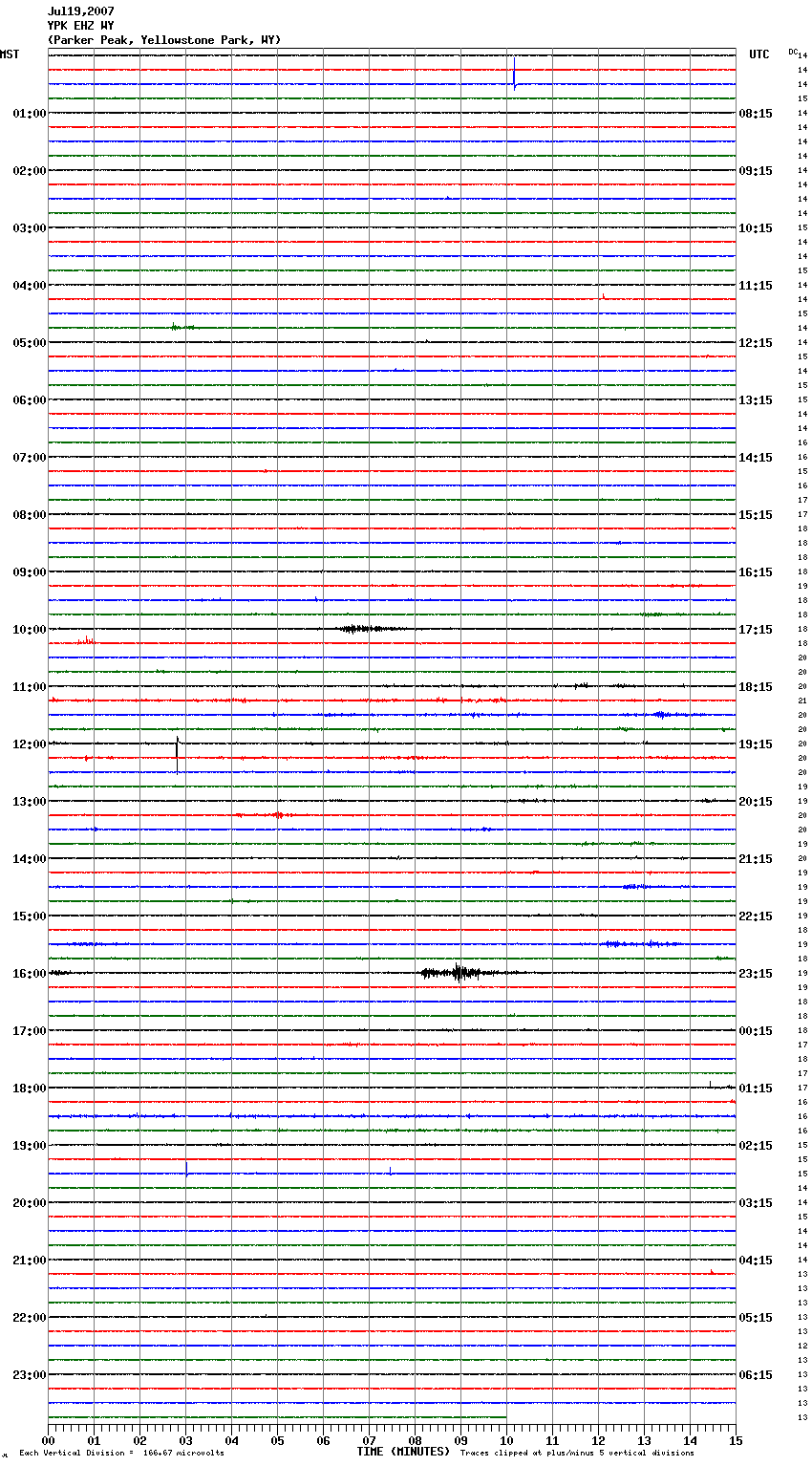Viewport: 812px width, 1466px height.
Task: Select the "20:00" MST row label
Action: pyautogui.click(x=30, y=1203)
